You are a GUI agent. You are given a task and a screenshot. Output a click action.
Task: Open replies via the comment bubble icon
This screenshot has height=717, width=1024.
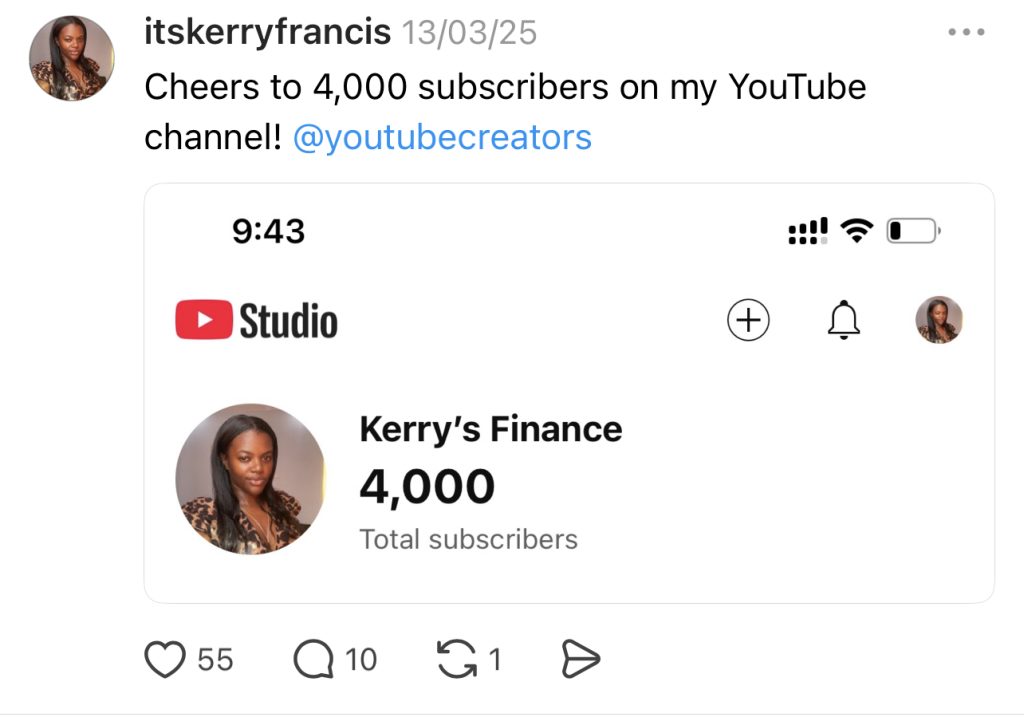coord(313,660)
